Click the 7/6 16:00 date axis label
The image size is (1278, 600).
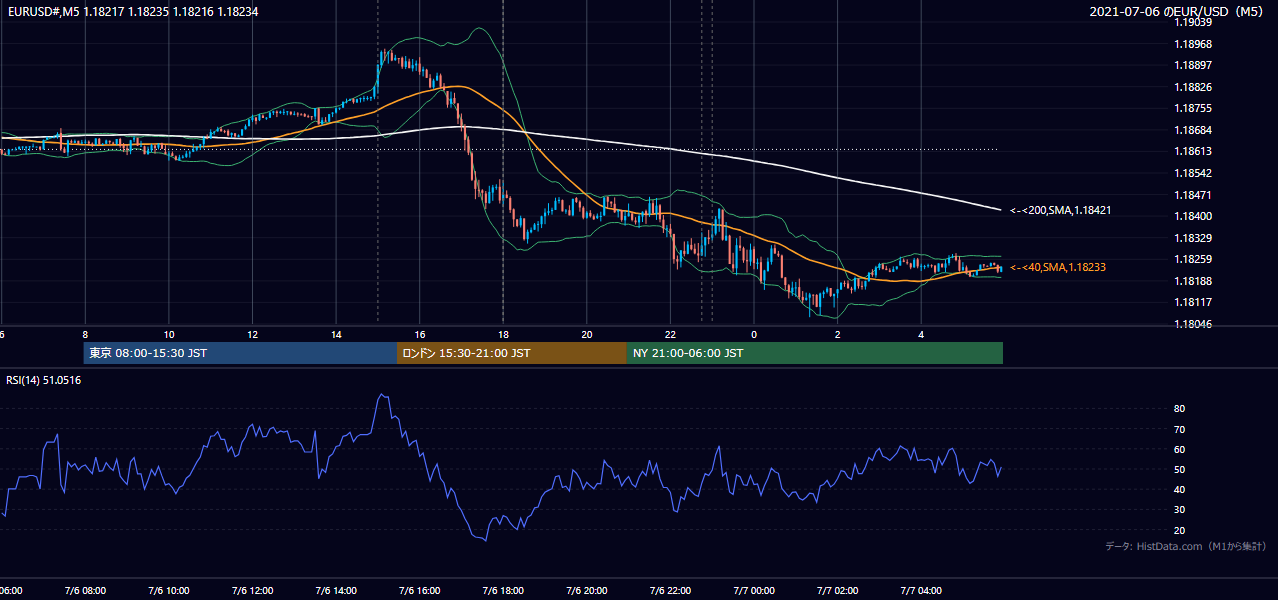coord(419,591)
